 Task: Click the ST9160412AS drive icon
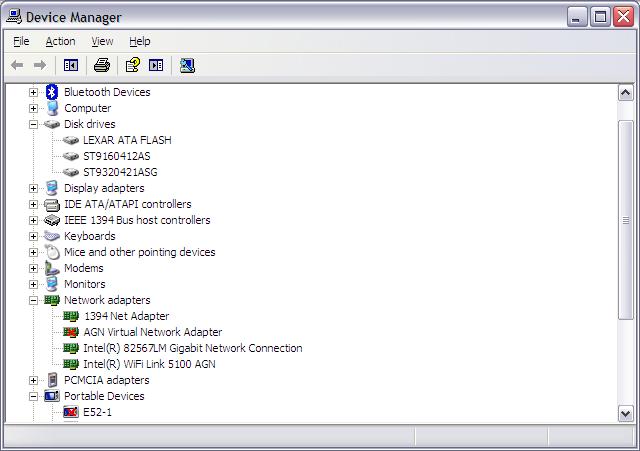[x=71, y=156]
